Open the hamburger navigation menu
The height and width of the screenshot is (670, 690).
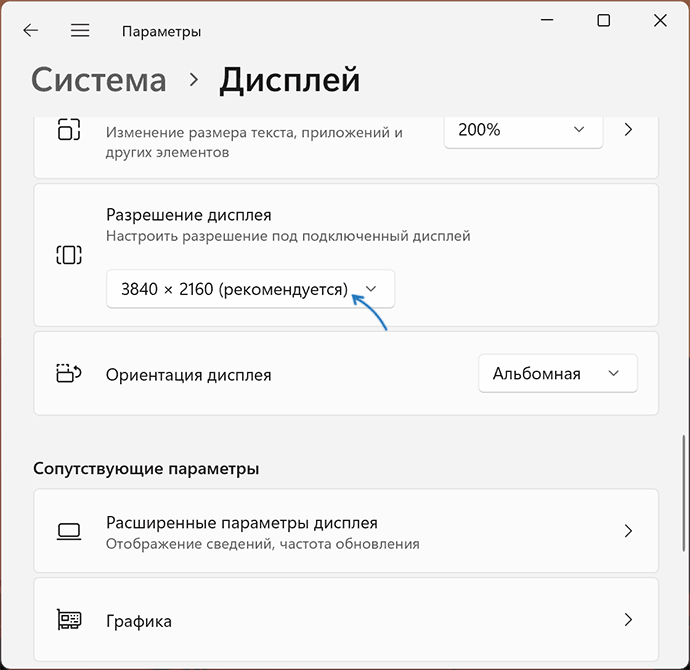pos(80,31)
